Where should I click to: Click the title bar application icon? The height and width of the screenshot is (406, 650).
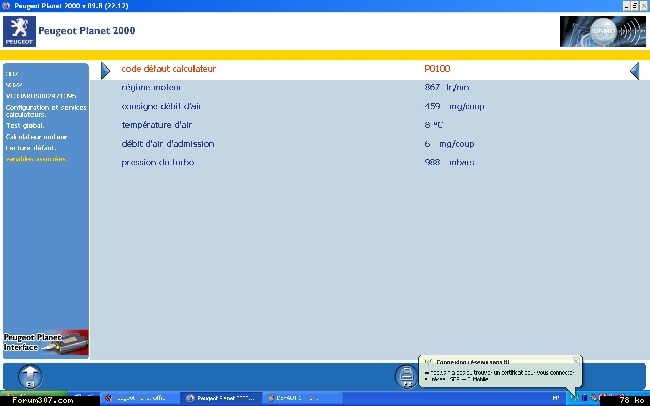[6, 6]
